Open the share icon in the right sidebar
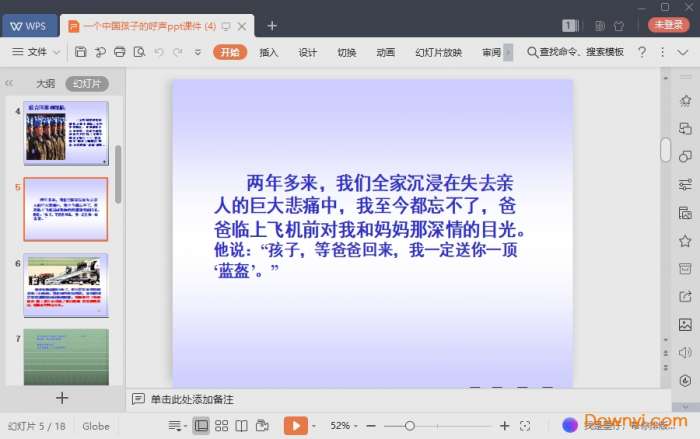 click(x=685, y=296)
